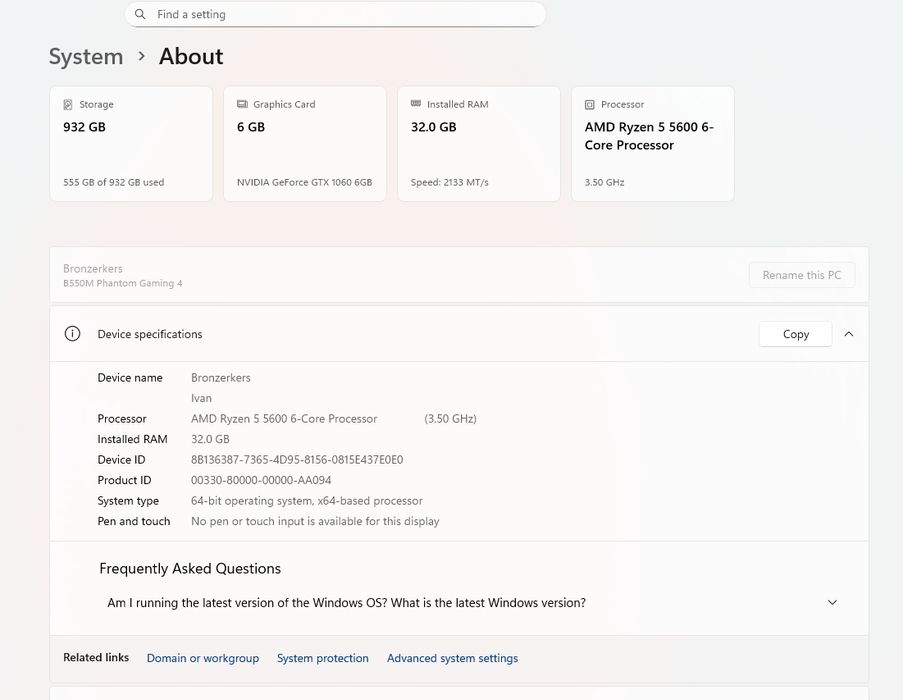Go back to System breadcrumb
This screenshot has width=903, height=700.
(86, 56)
